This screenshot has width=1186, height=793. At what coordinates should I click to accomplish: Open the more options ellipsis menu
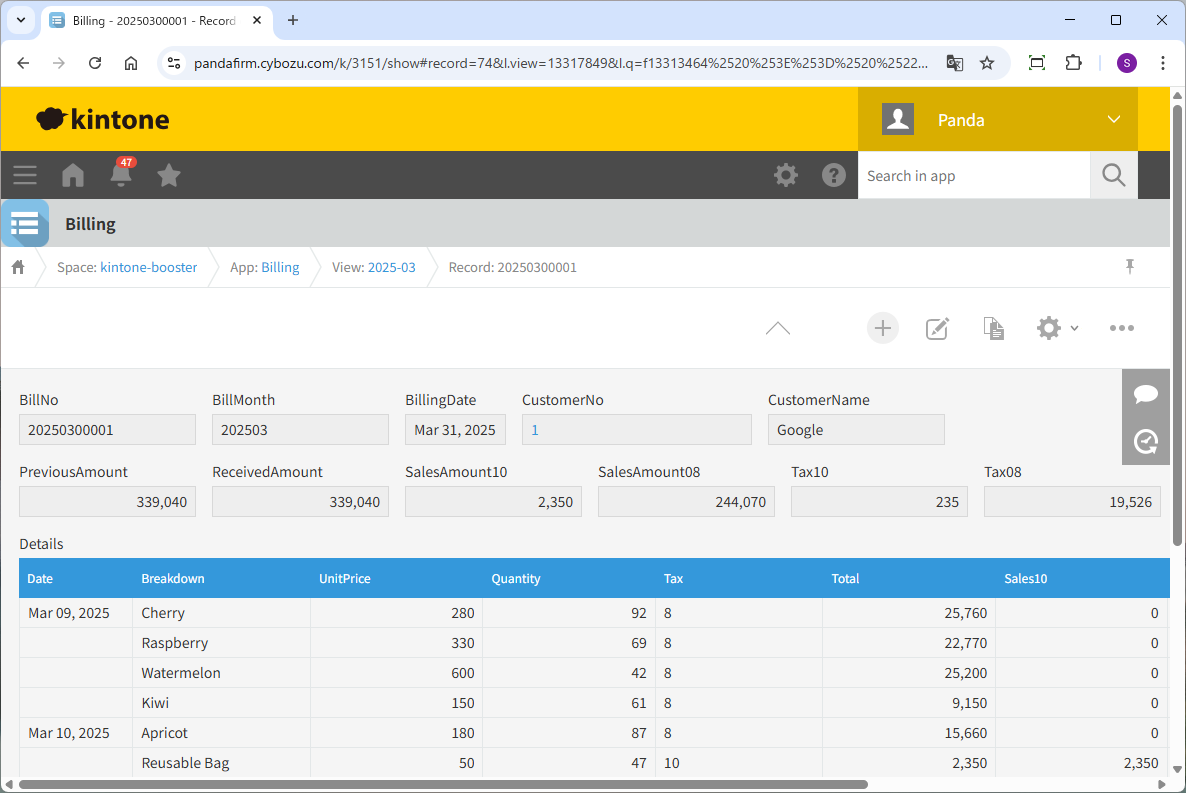click(1121, 328)
